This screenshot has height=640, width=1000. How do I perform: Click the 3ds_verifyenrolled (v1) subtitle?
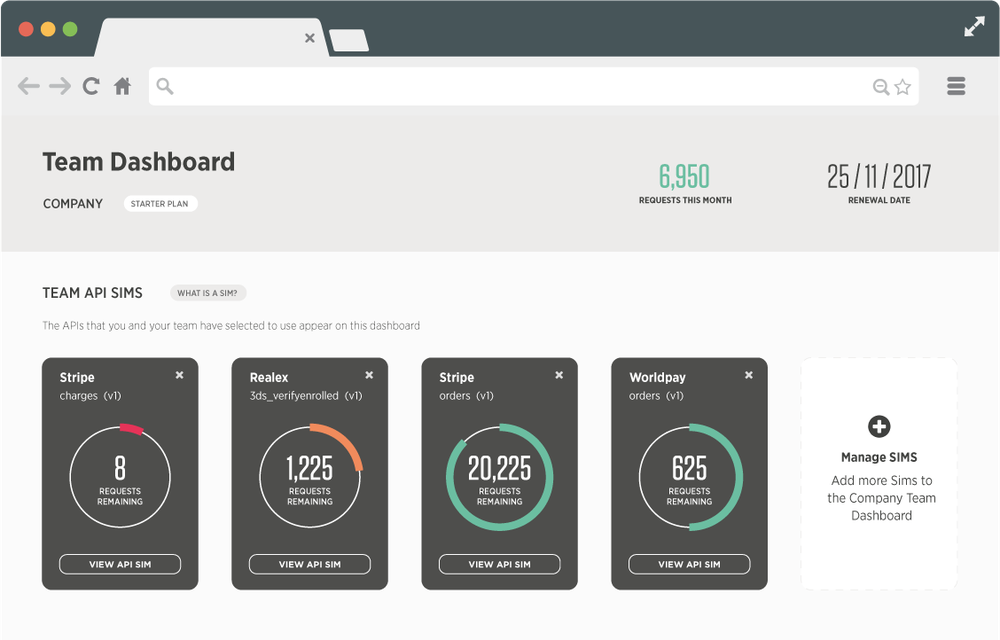coord(306,396)
